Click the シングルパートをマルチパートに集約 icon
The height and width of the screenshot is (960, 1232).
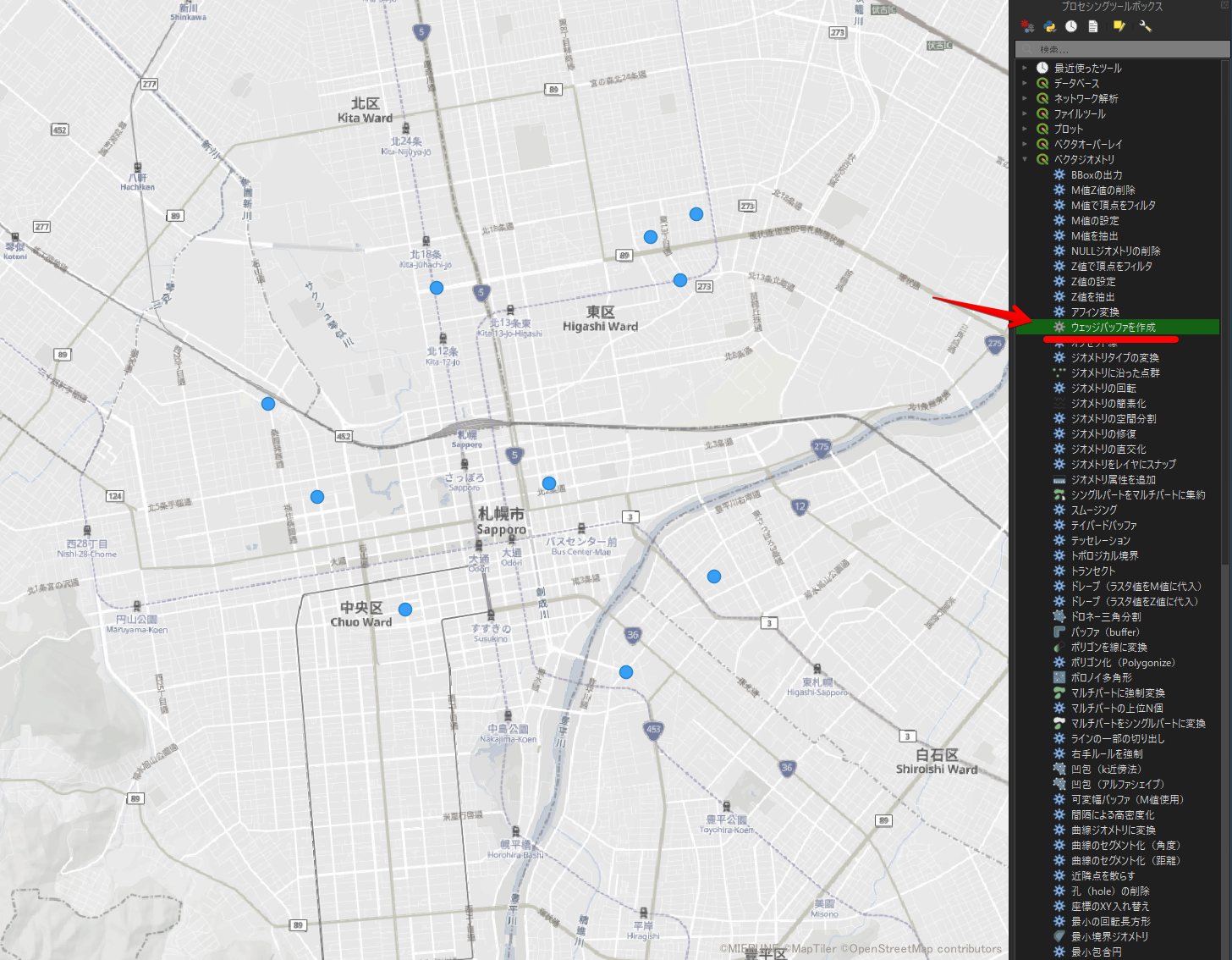(x=1059, y=494)
